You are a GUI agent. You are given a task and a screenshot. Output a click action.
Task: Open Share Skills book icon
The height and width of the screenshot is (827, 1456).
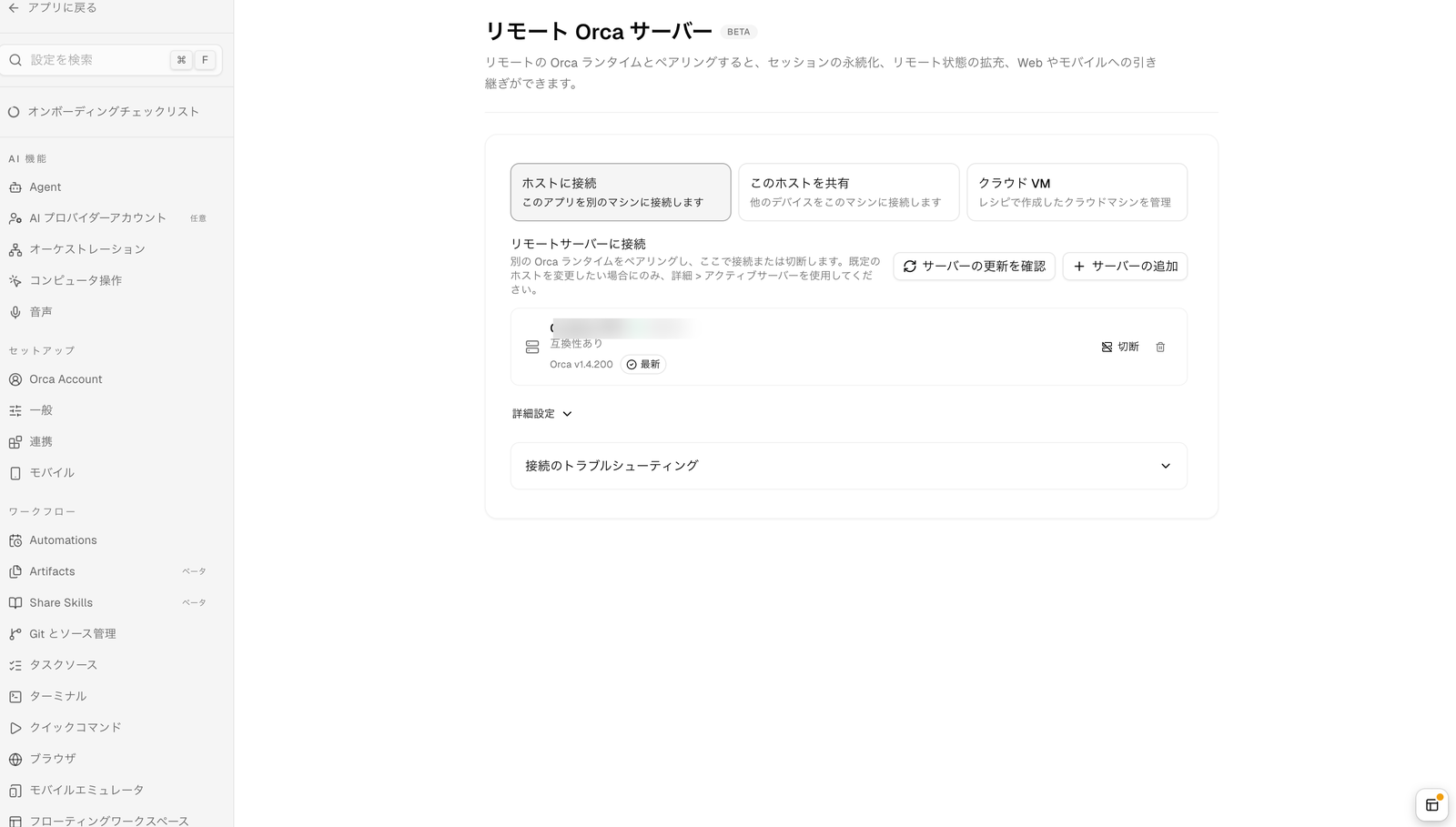(15, 603)
